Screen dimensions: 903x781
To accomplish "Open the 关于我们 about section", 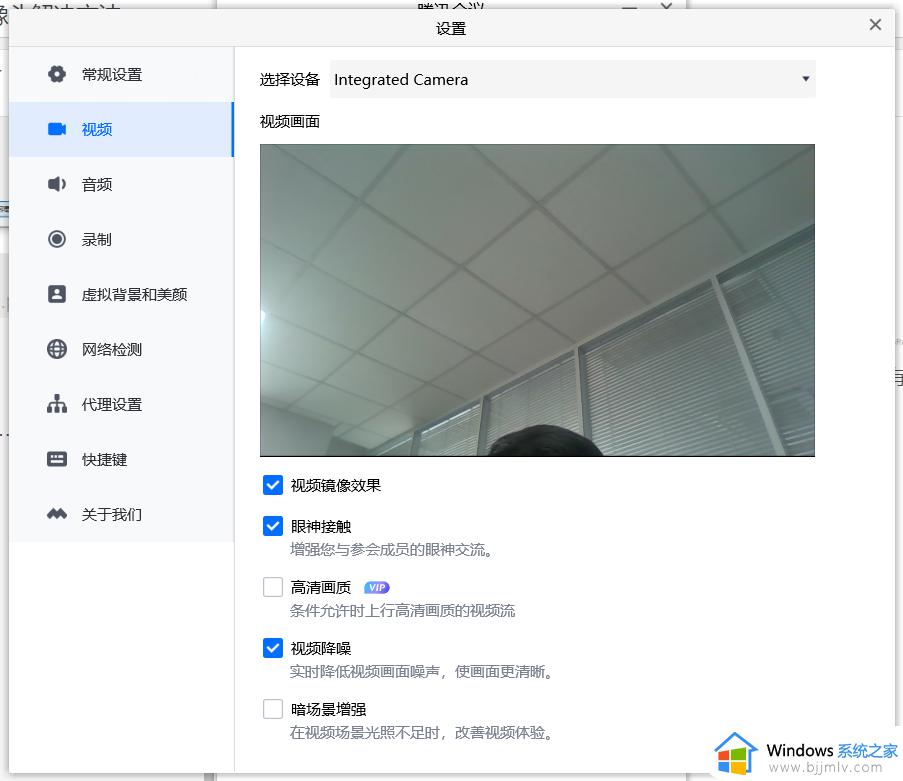I will (x=122, y=514).
